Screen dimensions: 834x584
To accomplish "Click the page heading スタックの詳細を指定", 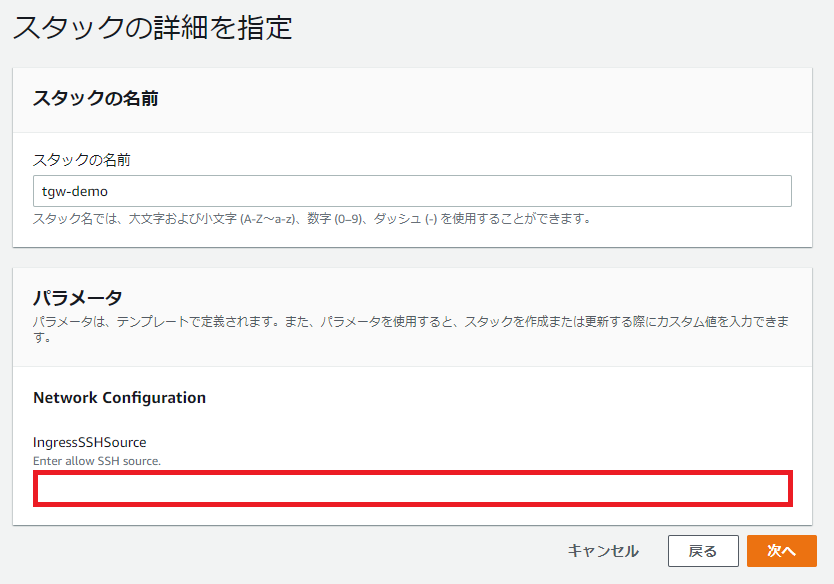I will 152,28.
